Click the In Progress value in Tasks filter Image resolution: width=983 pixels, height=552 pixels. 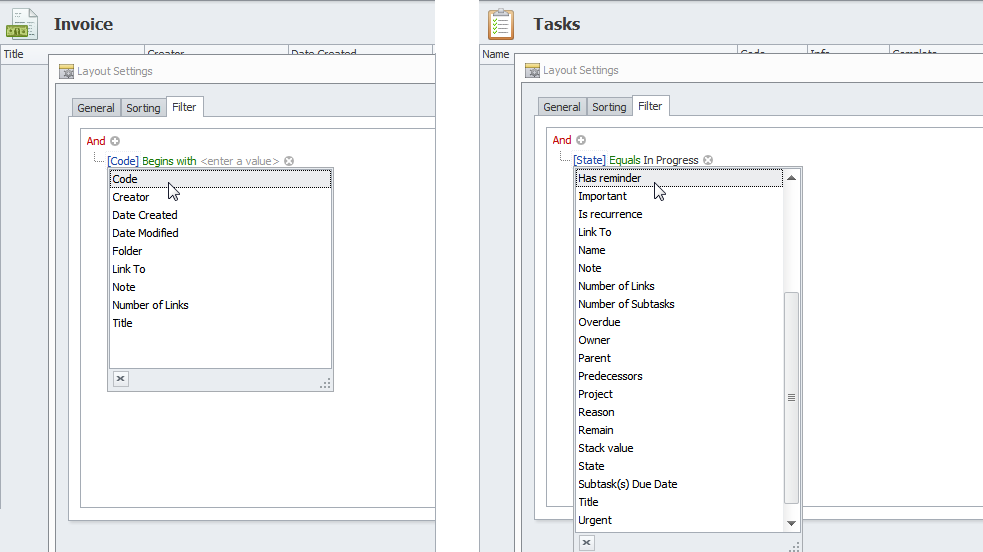click(671, 160)
